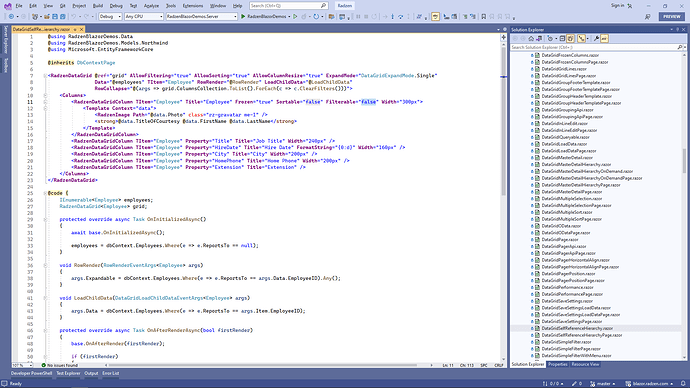Open the Output panel

point(91,373)
